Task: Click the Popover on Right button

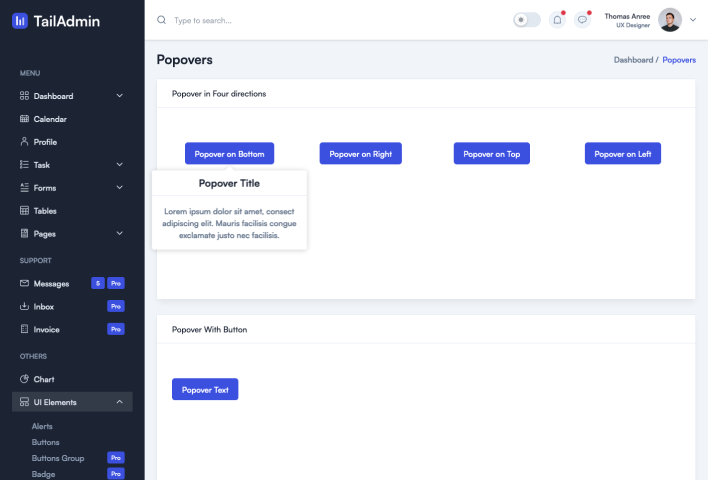Action: (x=360, y=154)
